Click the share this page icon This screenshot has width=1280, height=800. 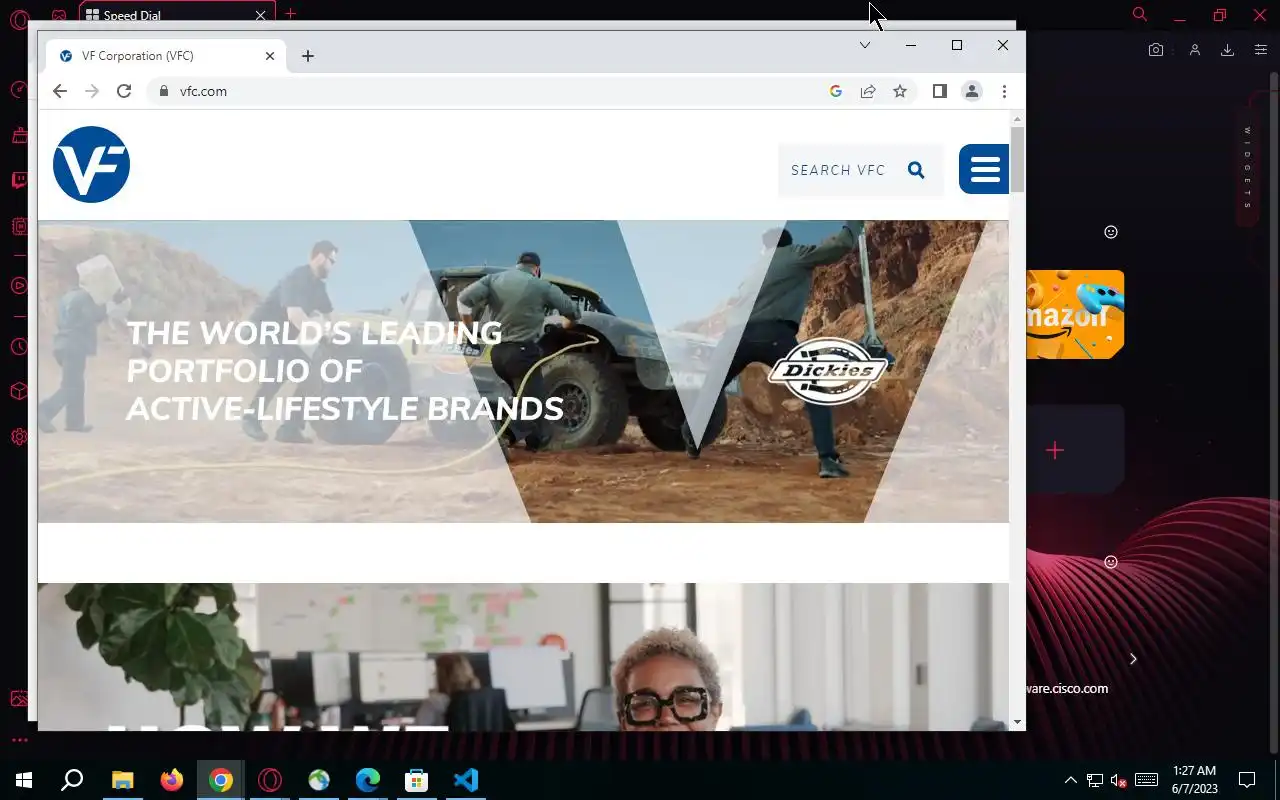(x=868, y=91)
